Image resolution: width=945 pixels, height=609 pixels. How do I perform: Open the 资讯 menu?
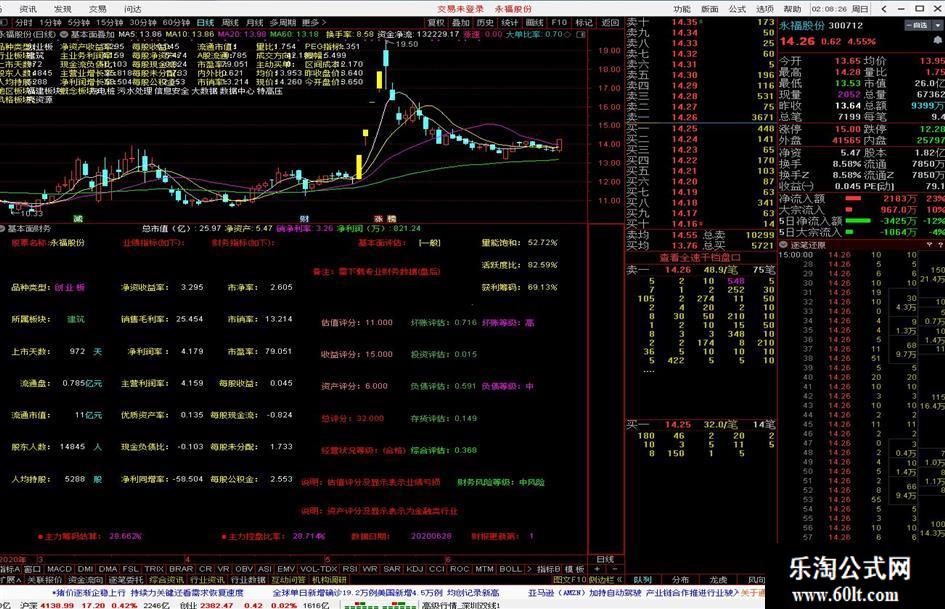(x=28, y=8)
